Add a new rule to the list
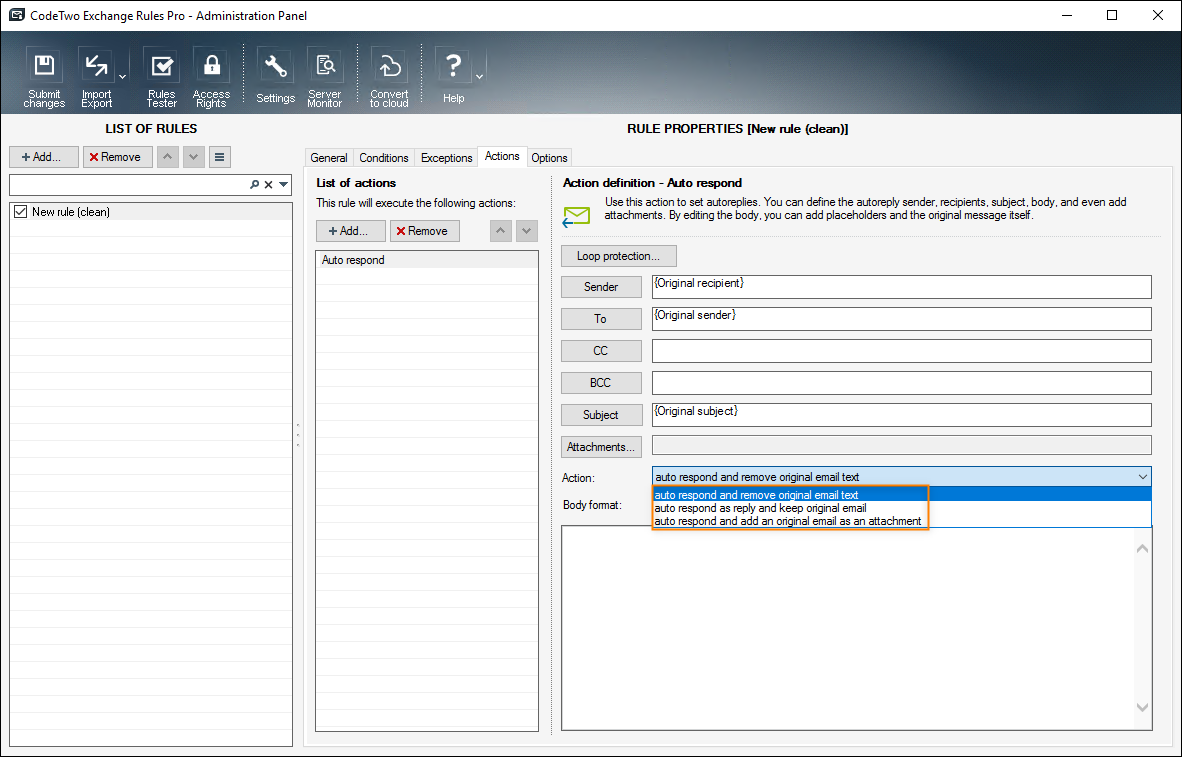This screenshot has width=1182, height=757. tap(44, 157)
